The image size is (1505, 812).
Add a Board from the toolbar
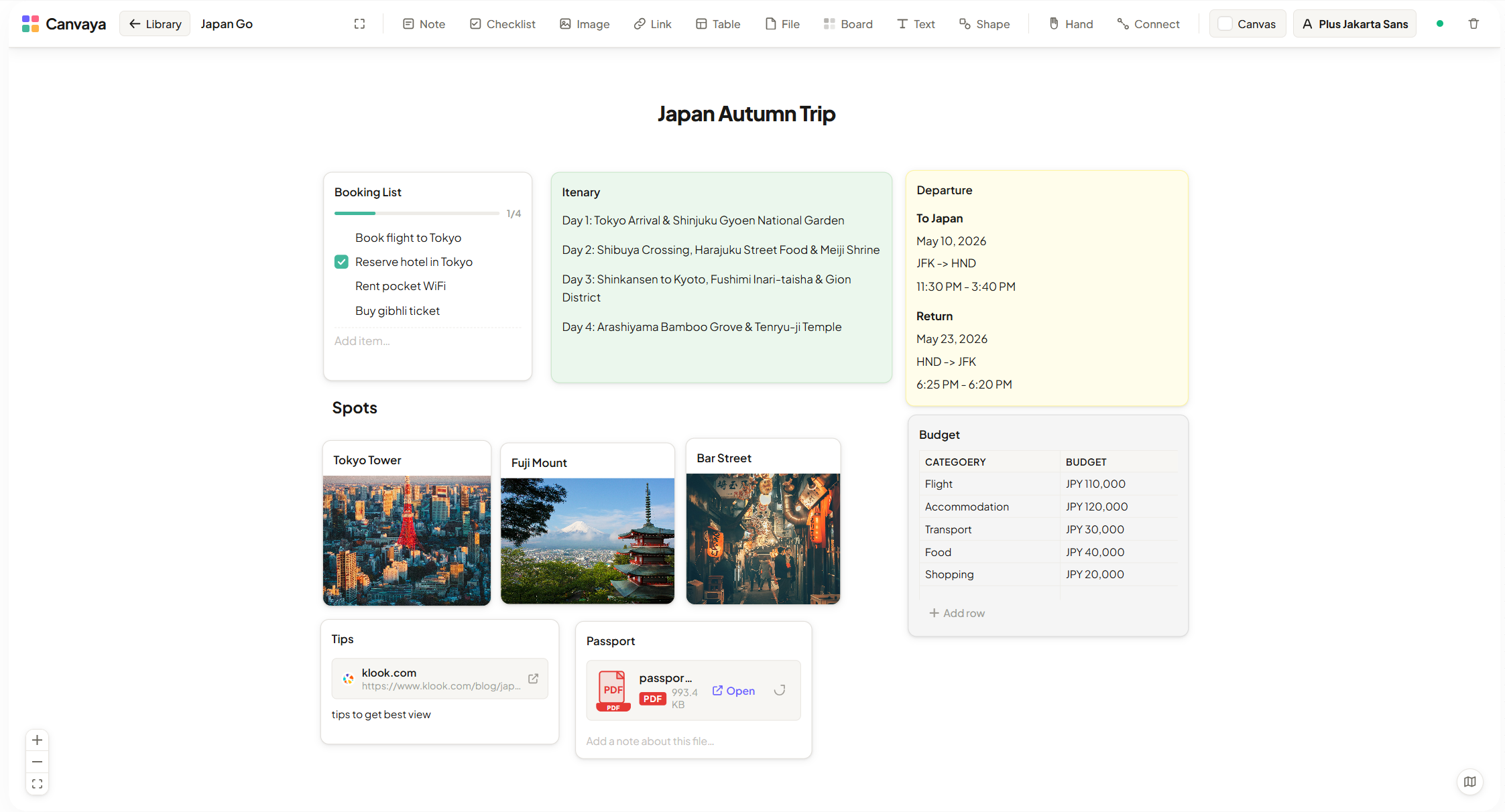pyautogui.click(x=849, y=24)
